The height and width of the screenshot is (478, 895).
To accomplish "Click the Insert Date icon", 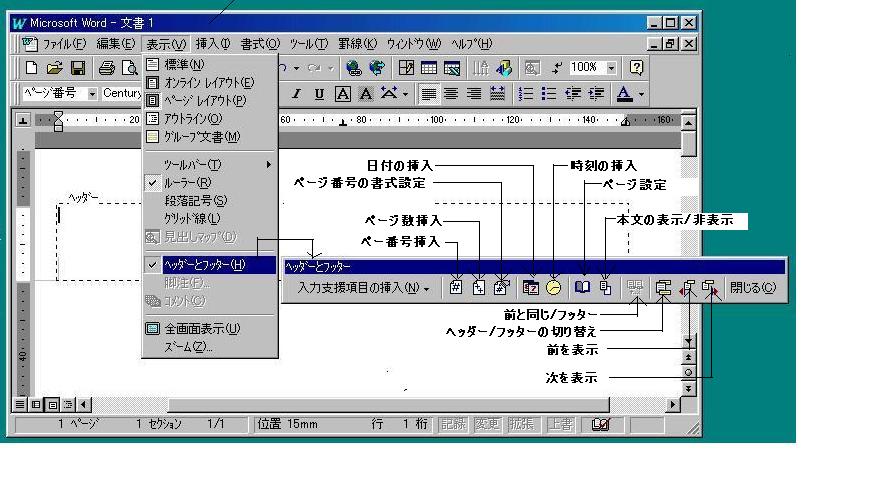I will point(531,288).
